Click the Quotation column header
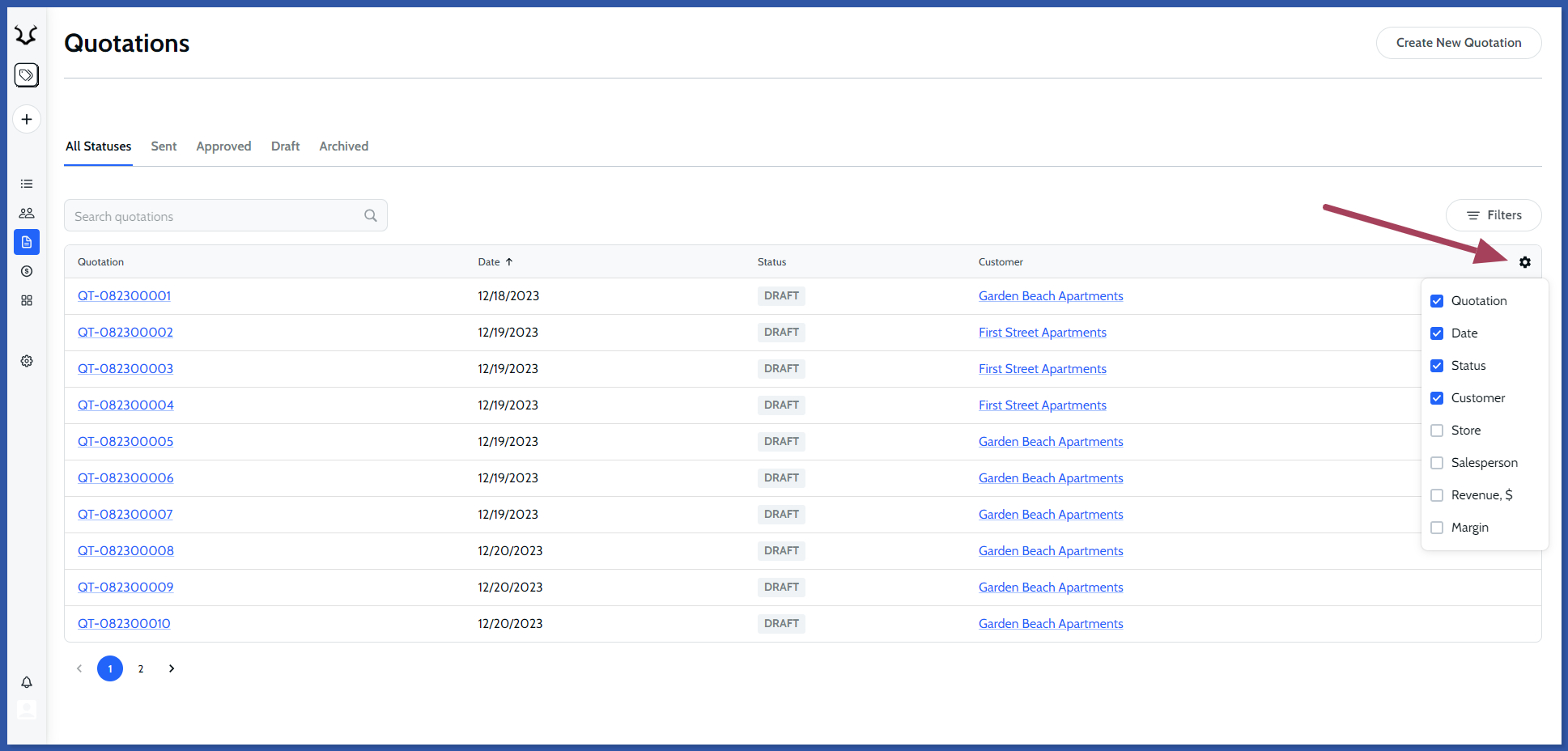1568x751 pixels. (100, 262)
